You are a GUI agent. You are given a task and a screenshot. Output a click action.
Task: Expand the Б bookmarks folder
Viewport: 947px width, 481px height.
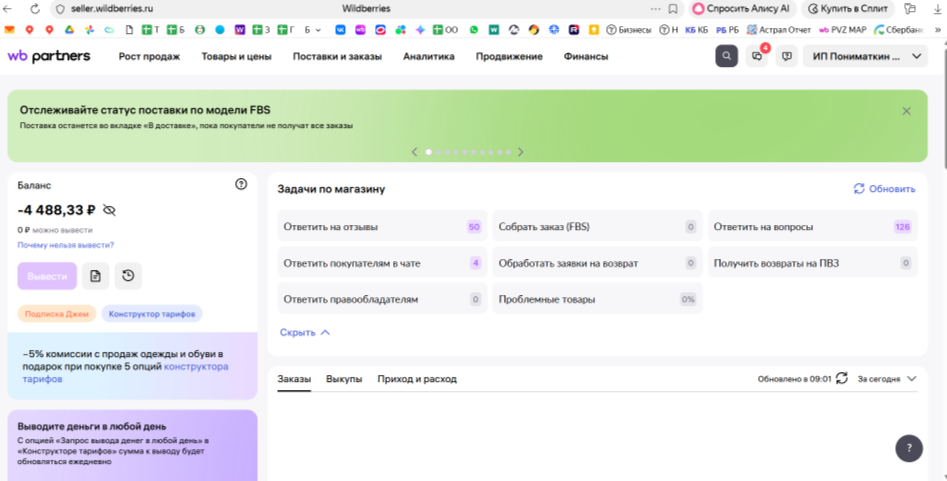tap(312, 30)
